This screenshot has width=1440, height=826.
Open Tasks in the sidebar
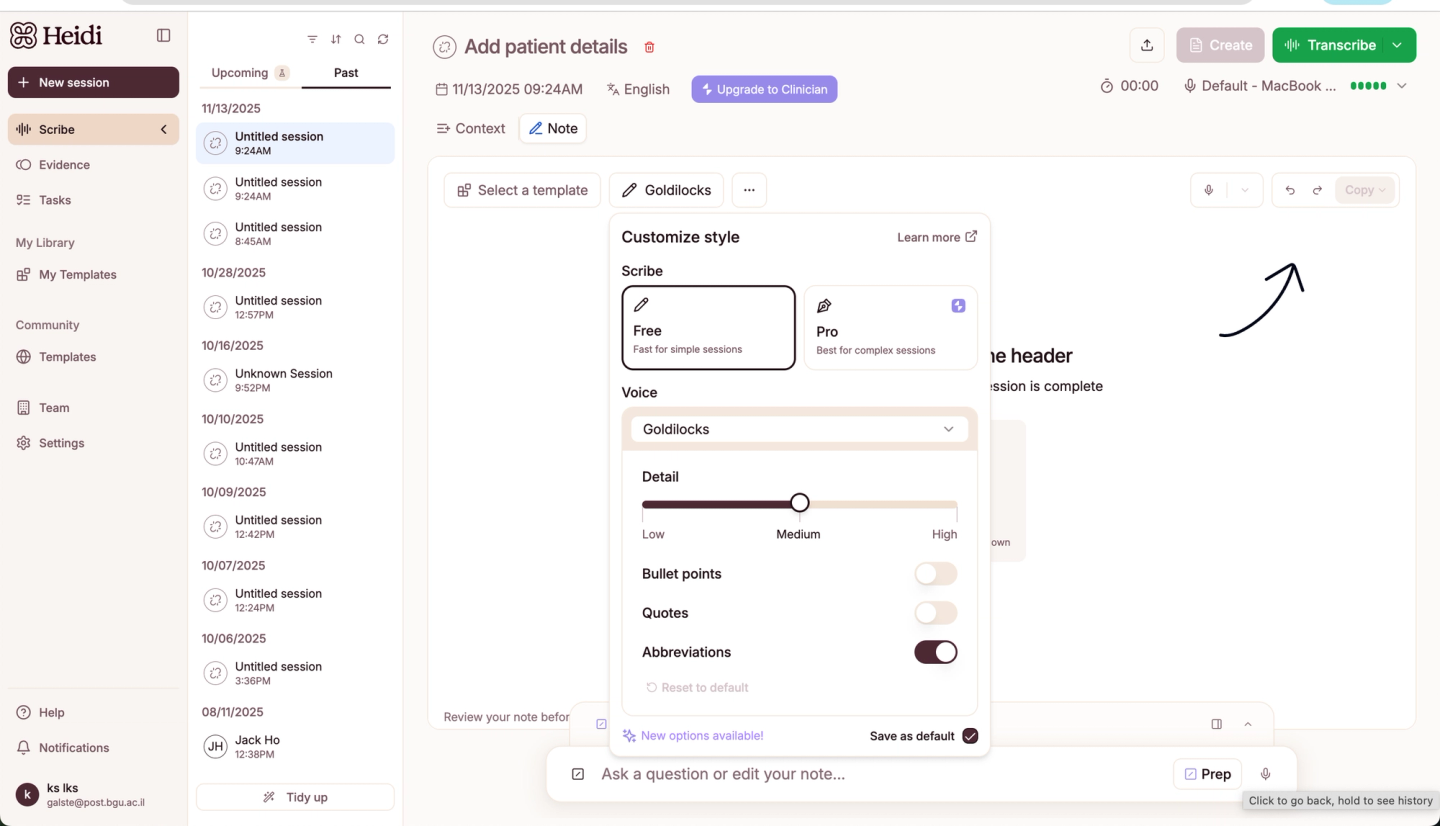coord(93,200)
